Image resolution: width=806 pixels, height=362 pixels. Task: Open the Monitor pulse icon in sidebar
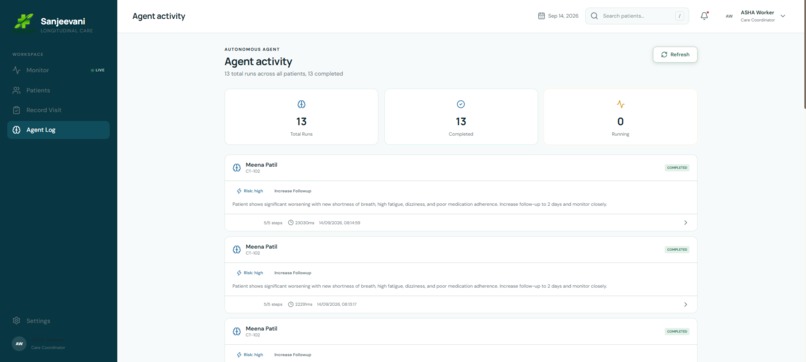click(x=16, y=70)
